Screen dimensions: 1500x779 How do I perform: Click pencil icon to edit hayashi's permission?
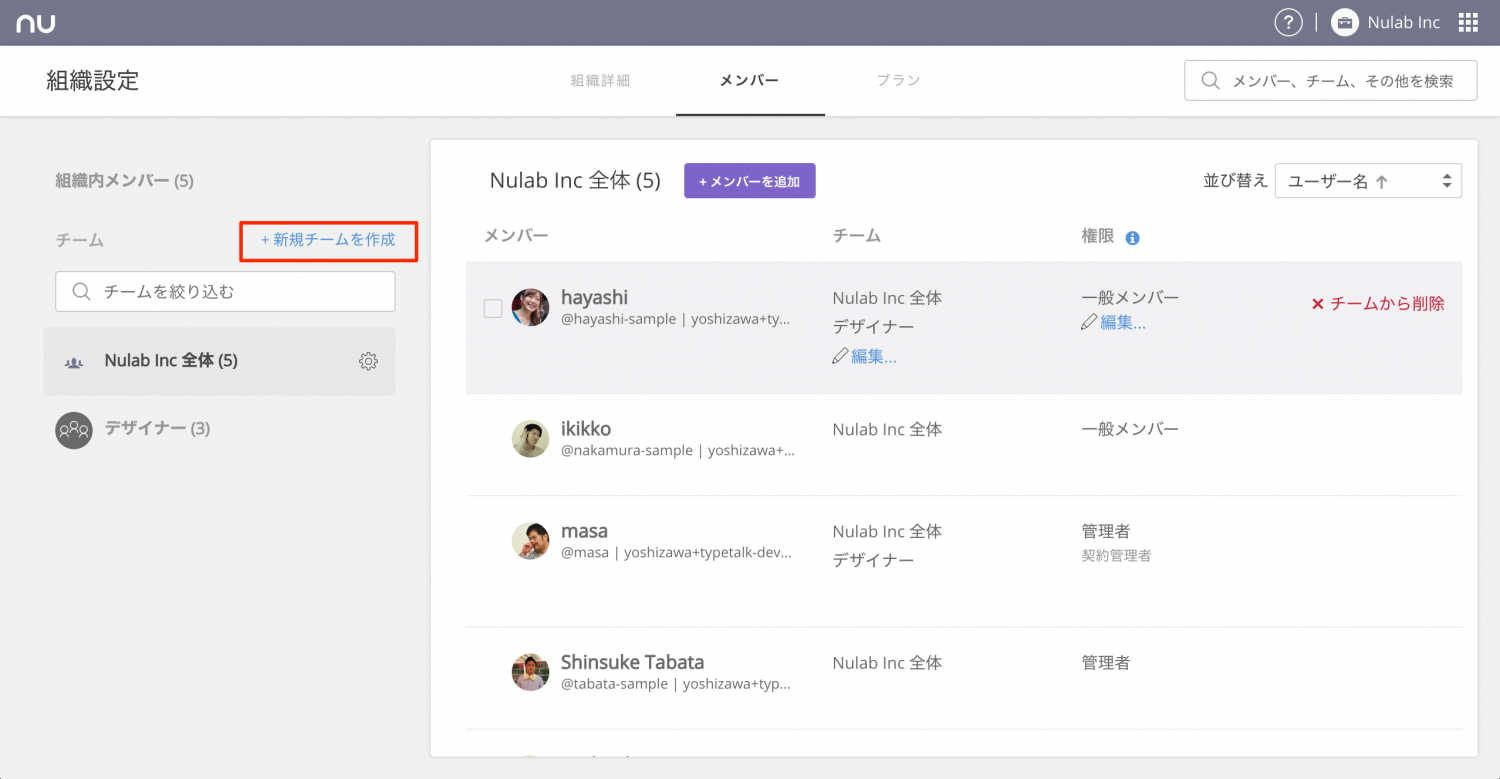(x=1089, y=323)
